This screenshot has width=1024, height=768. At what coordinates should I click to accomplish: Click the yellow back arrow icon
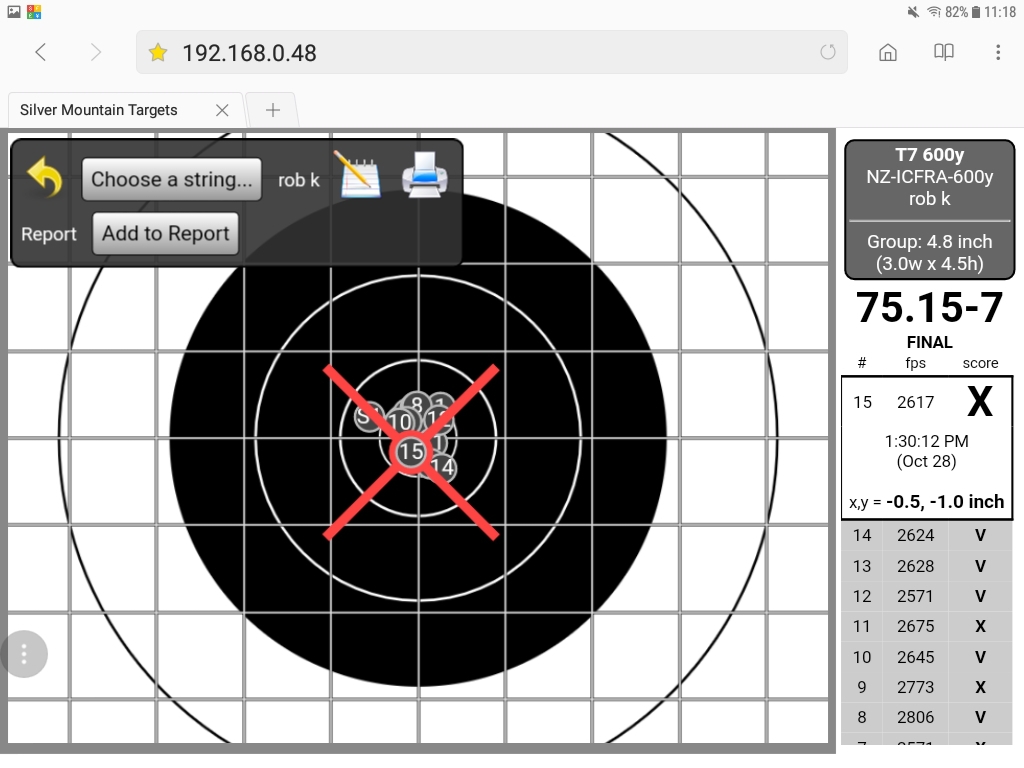tap(44, 177)
